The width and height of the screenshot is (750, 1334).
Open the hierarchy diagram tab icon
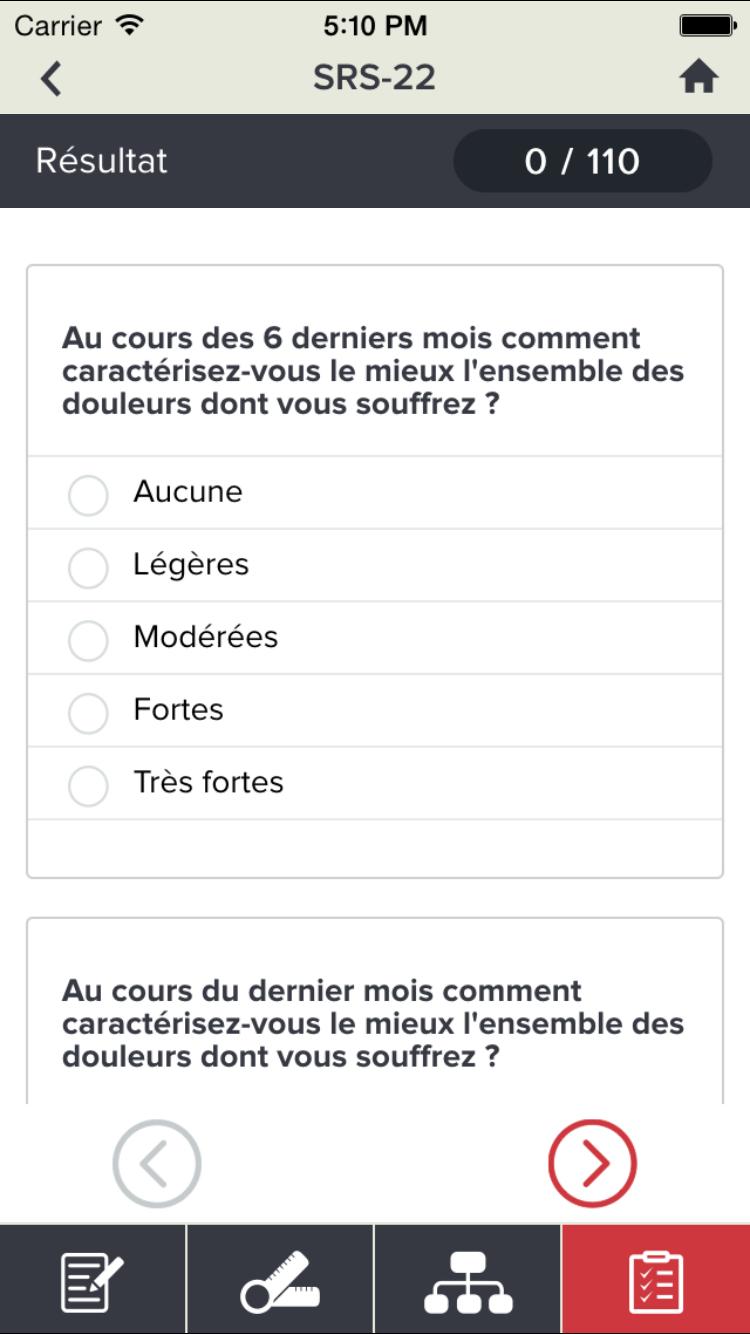point(468,1281)
